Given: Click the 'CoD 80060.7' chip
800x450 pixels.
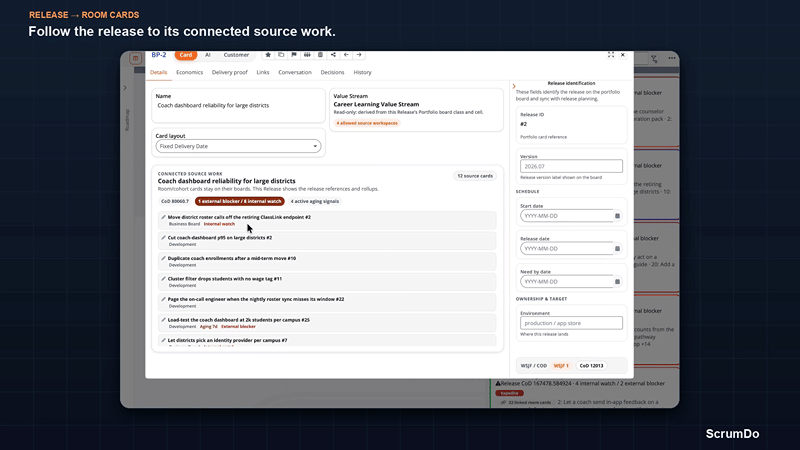Looking at the screenshot, I should tap(175, 202).
